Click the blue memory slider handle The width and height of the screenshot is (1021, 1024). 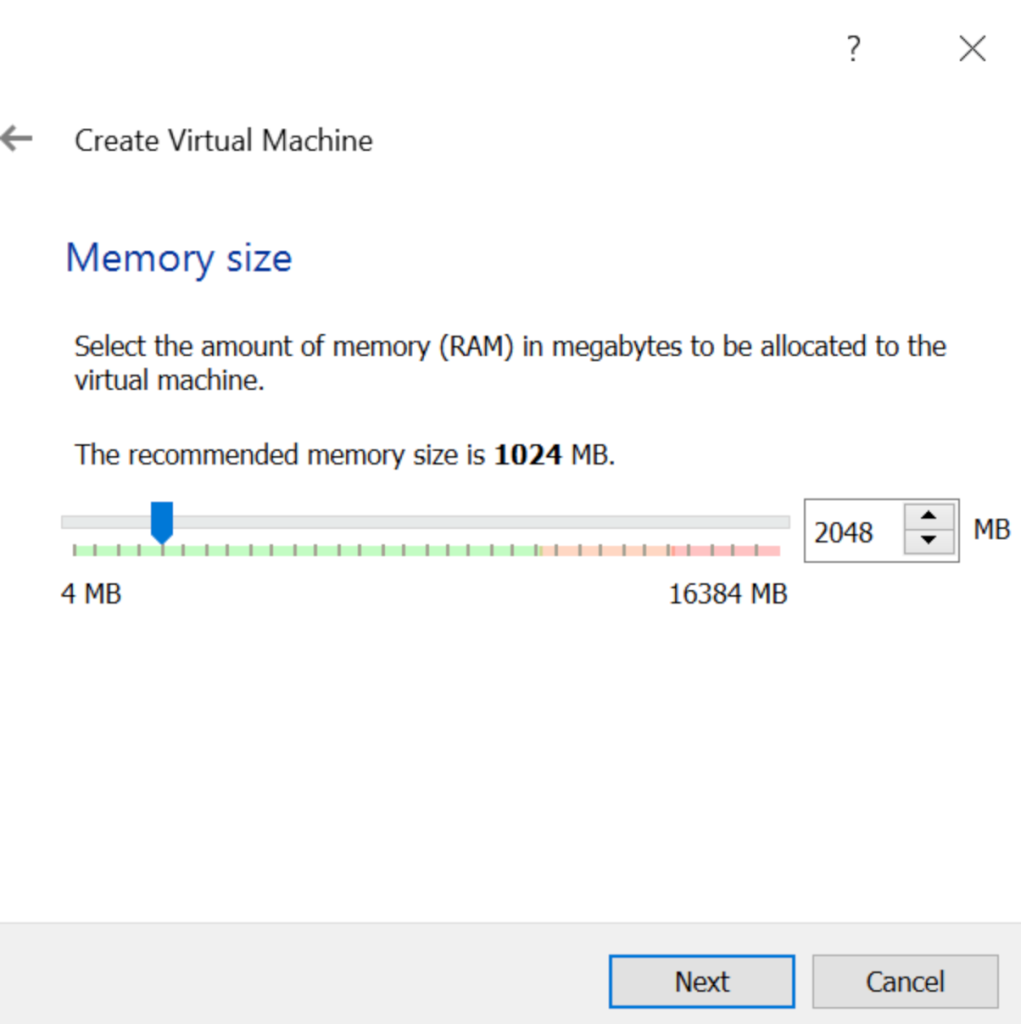click(x=161, y=522)
